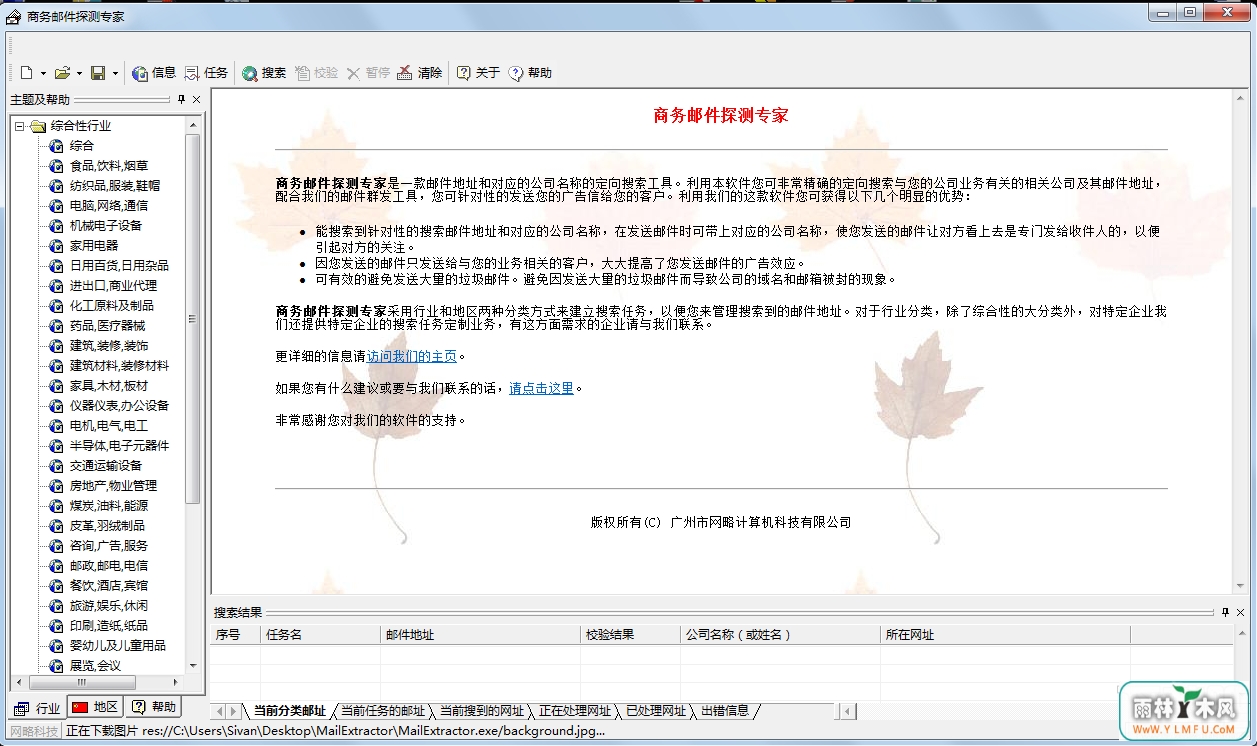Viewport: 1257px width, 746px height.
Task: Select 建筑,装修,装饰 category
Action: pyautogui.click(x=109, y=345)
